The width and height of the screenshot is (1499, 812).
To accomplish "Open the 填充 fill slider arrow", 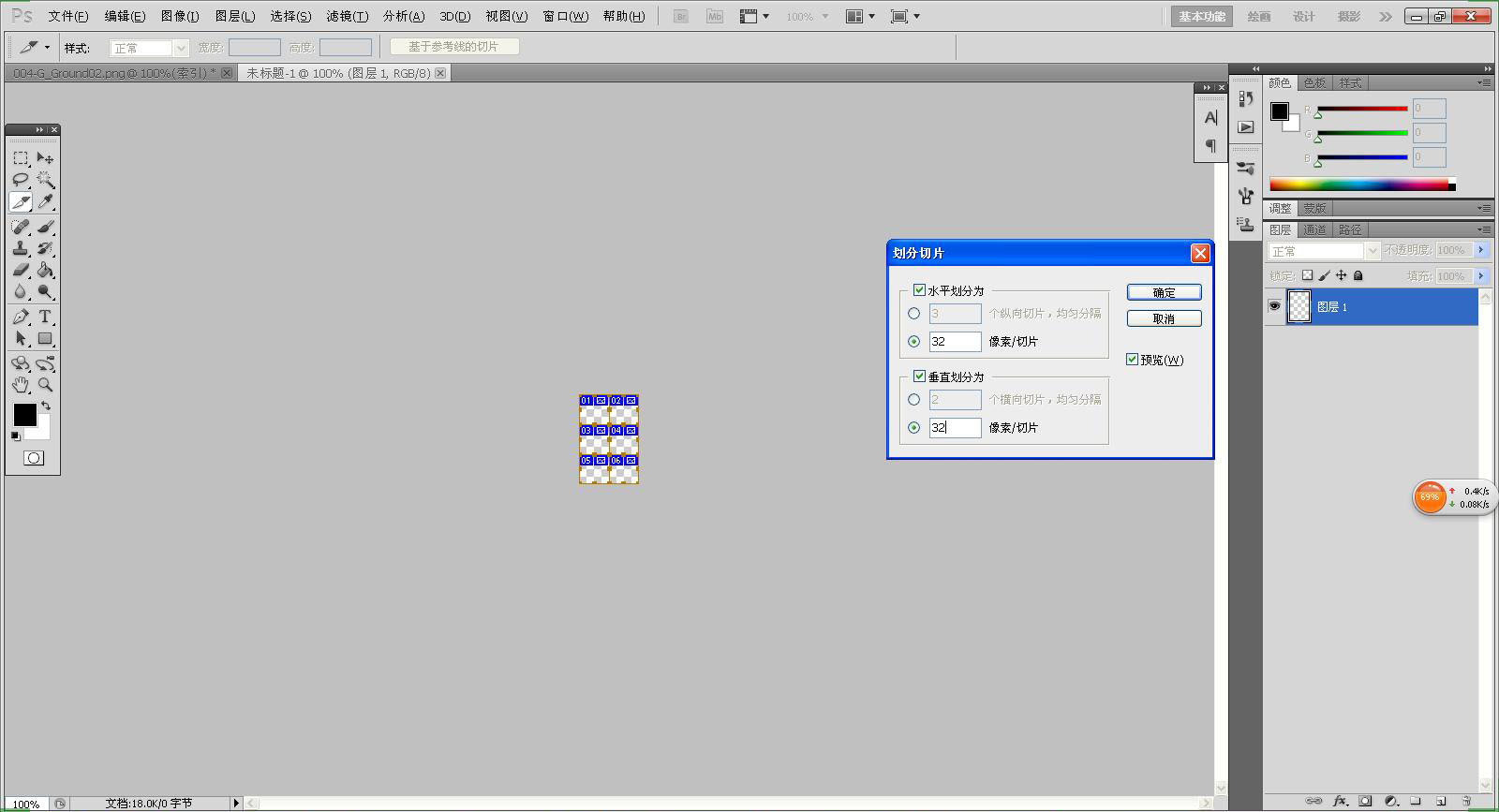I will [x=1481, y=276].
